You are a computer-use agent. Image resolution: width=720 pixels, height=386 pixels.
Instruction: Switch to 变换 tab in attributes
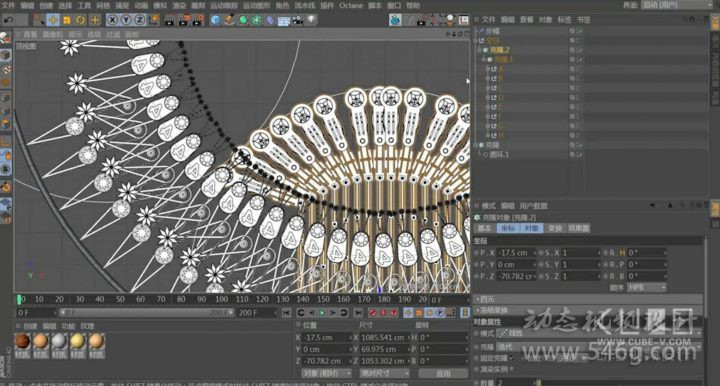pos(555,228)
